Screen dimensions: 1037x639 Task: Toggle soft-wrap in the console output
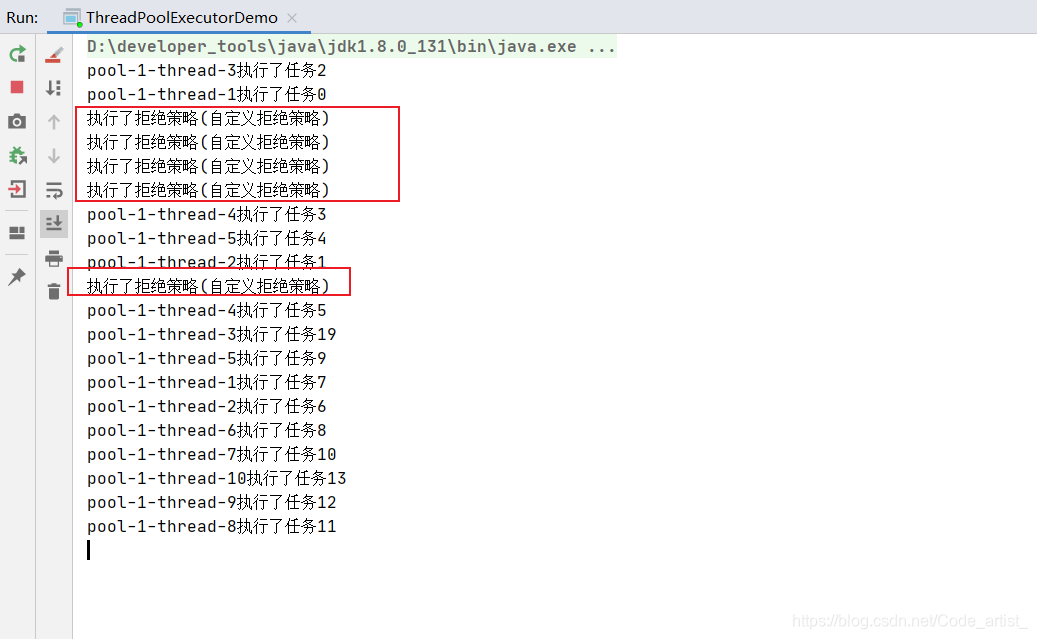click(x=54, y=191)
